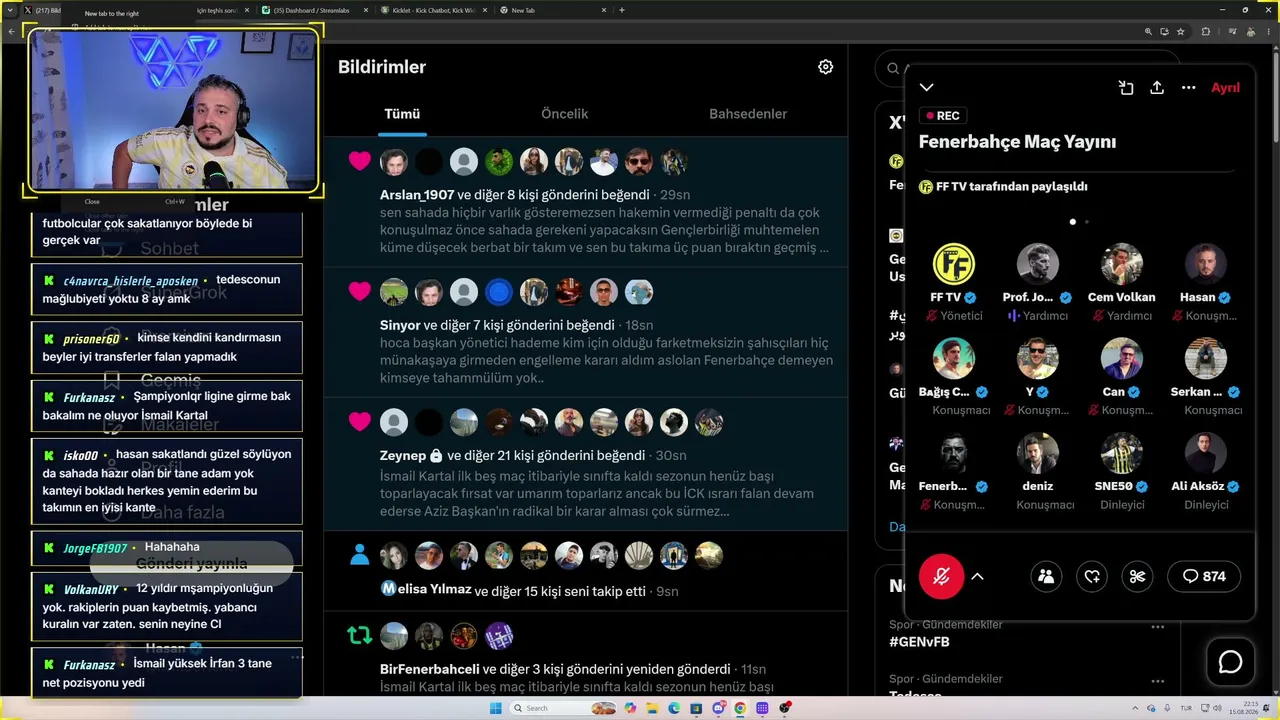Image resolution: width=1280 pixels, height=720 pixels.
Task: Add a new browser tab with plus
Action: click(622, 10)
